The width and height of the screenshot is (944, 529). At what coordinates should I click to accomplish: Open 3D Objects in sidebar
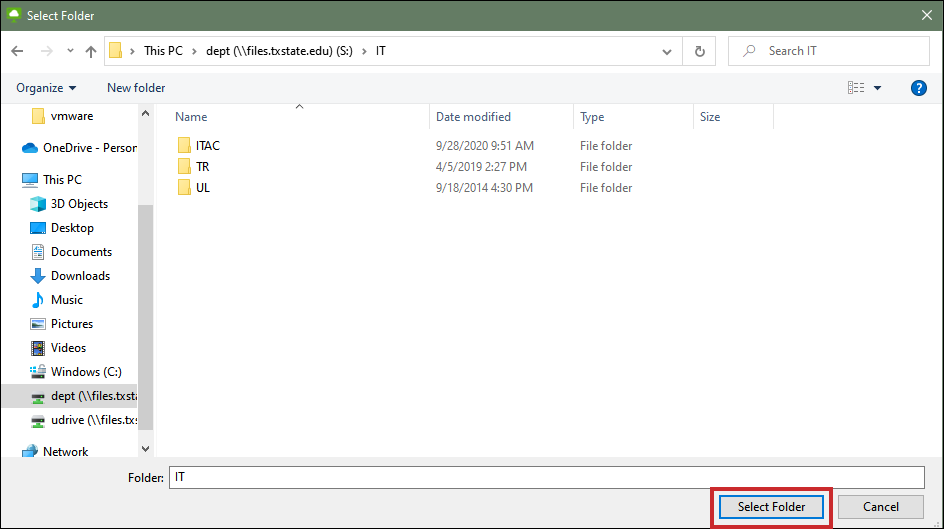[x=79, y=204]
